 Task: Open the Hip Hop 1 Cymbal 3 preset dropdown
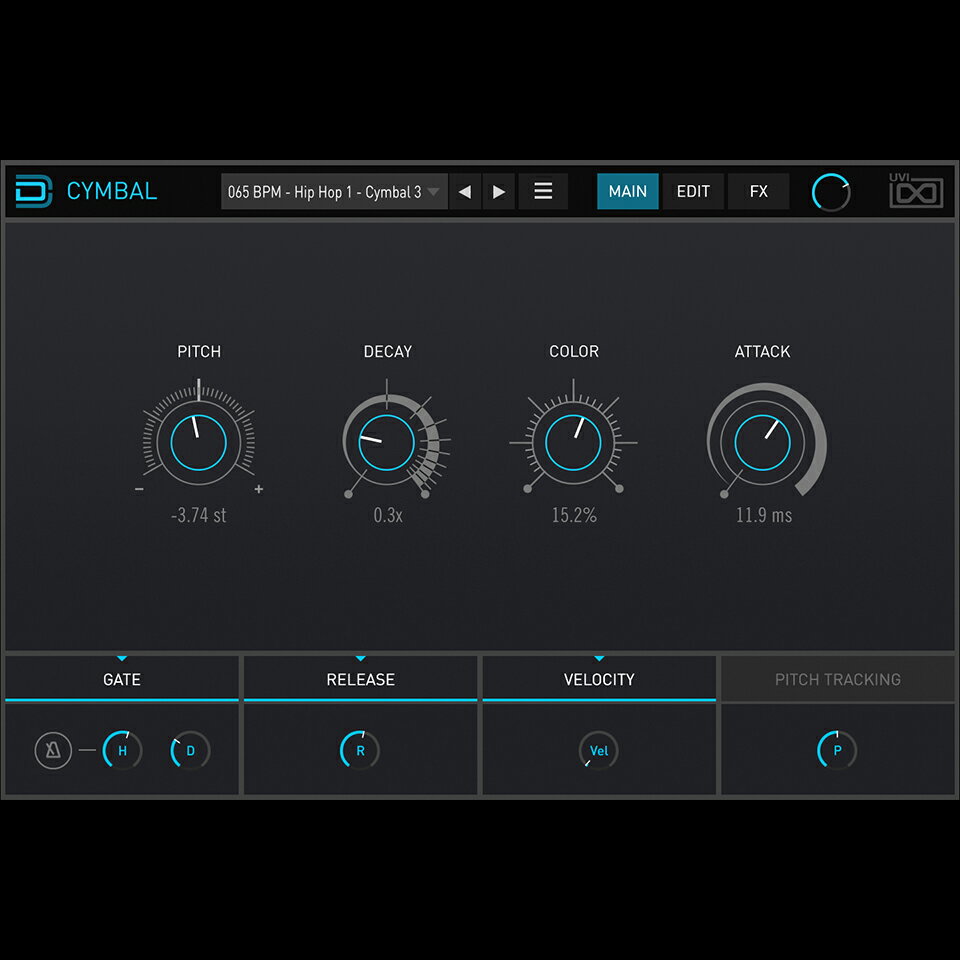(334, 192)
